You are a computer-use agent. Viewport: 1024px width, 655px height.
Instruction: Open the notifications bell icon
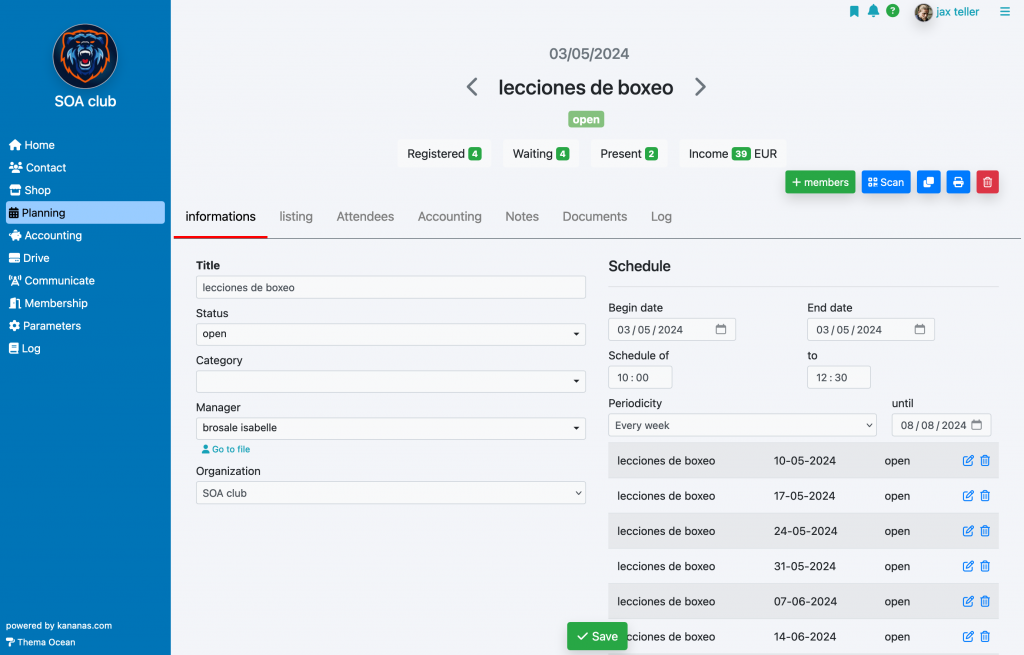point(873,11)
